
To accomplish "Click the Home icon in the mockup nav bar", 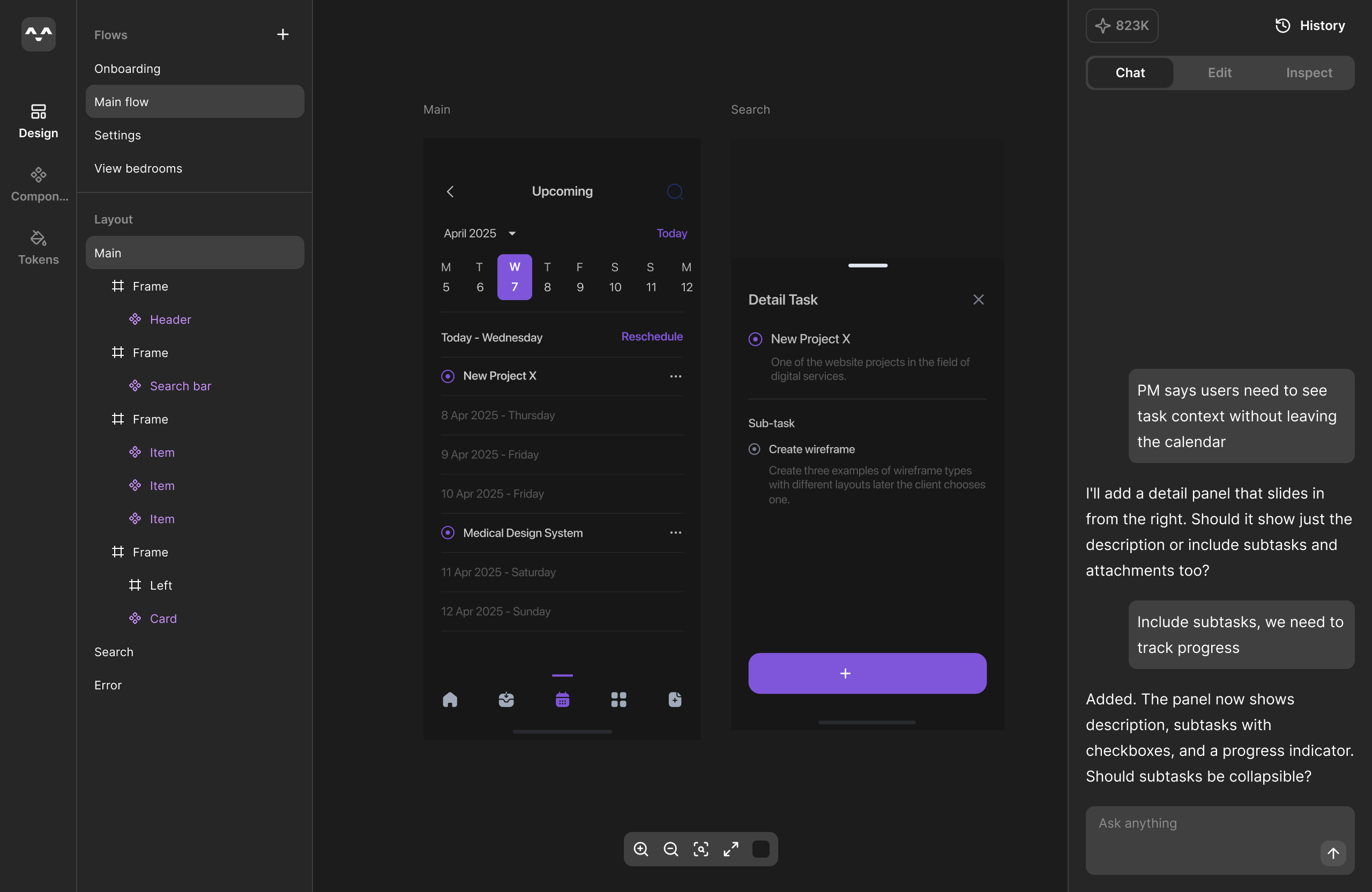I will click(450, 700).
